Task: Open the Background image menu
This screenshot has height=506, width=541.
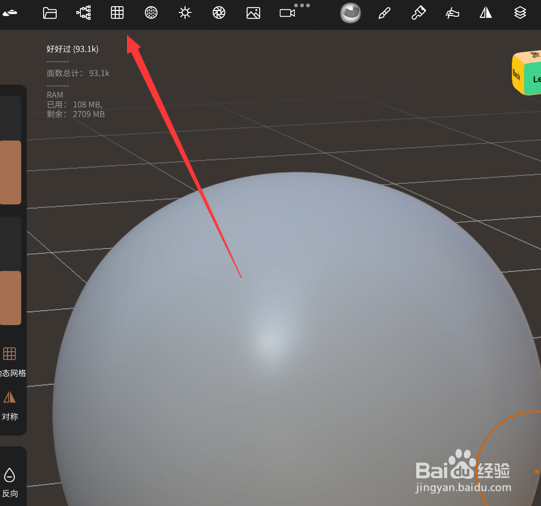Action: coord(253,13)
